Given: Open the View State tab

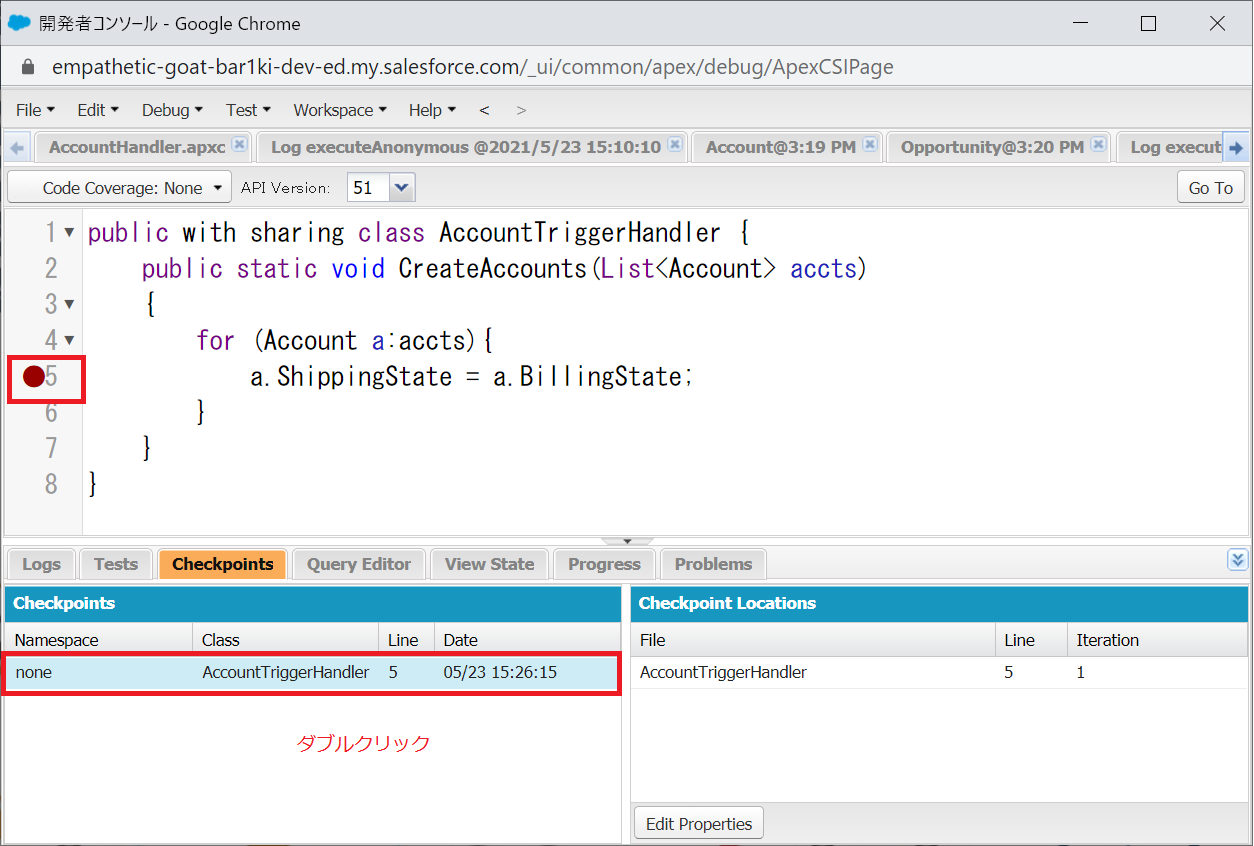Looking at the screenshot, I should [x=489, y=564].
